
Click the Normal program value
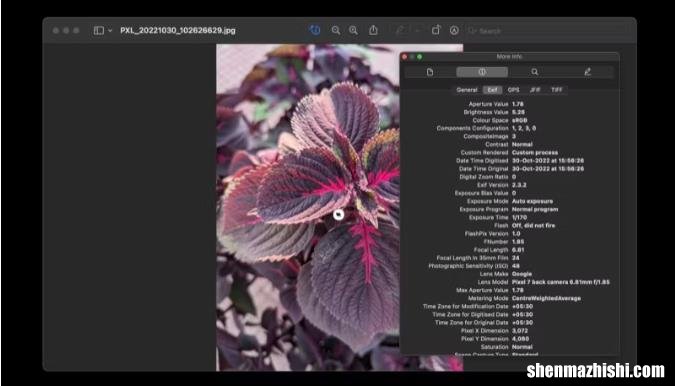coord(535,209)
